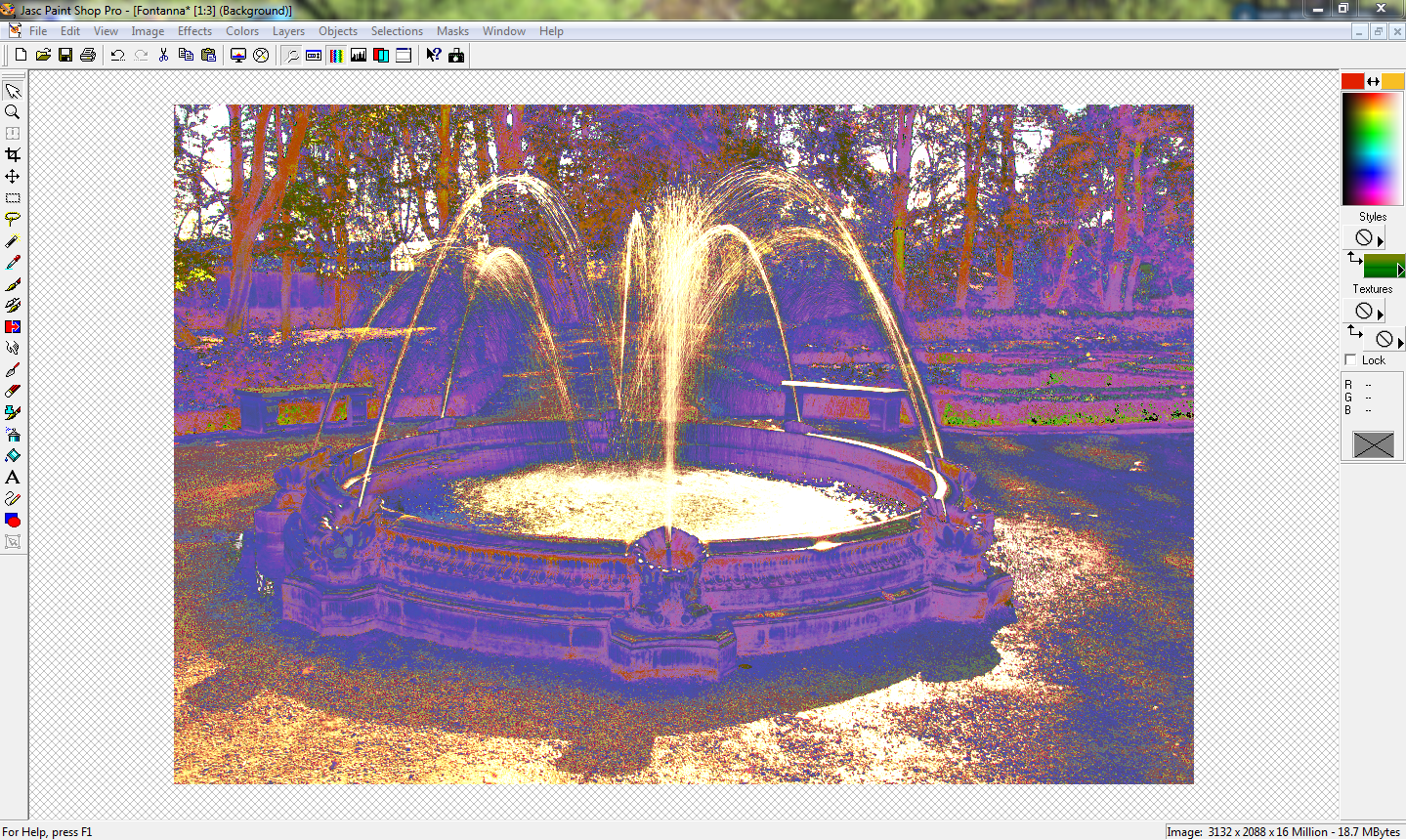Select the Arrow tool

click(x=13, y=91)
